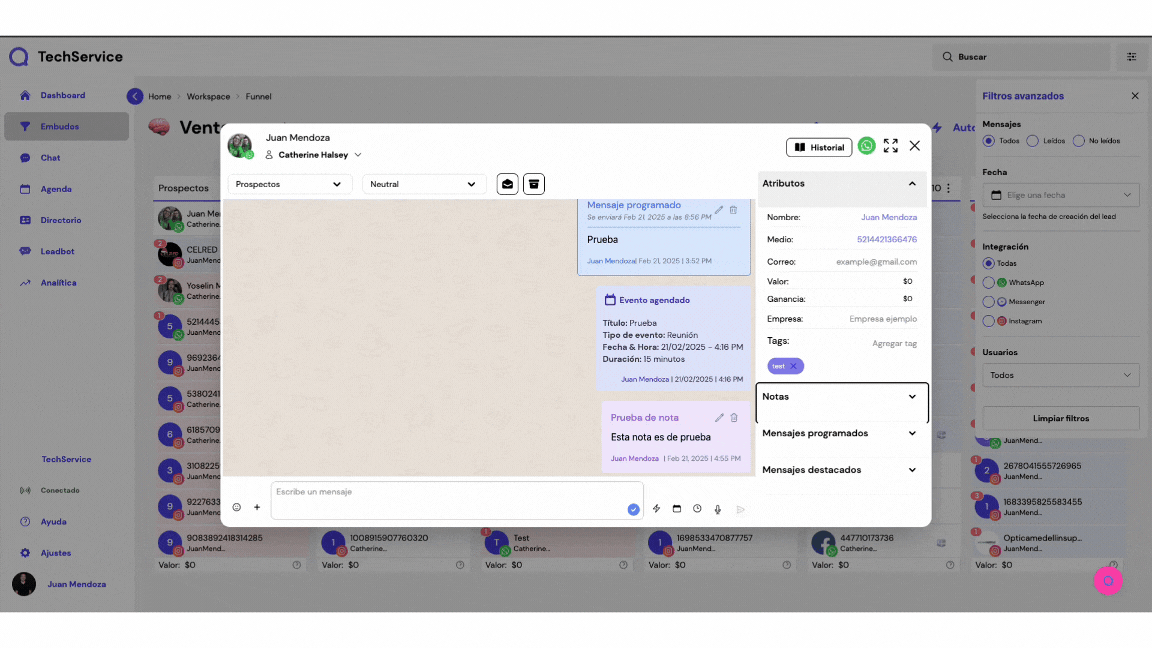
Task: Click the 'Historial' button
Action: coord(818,147)
